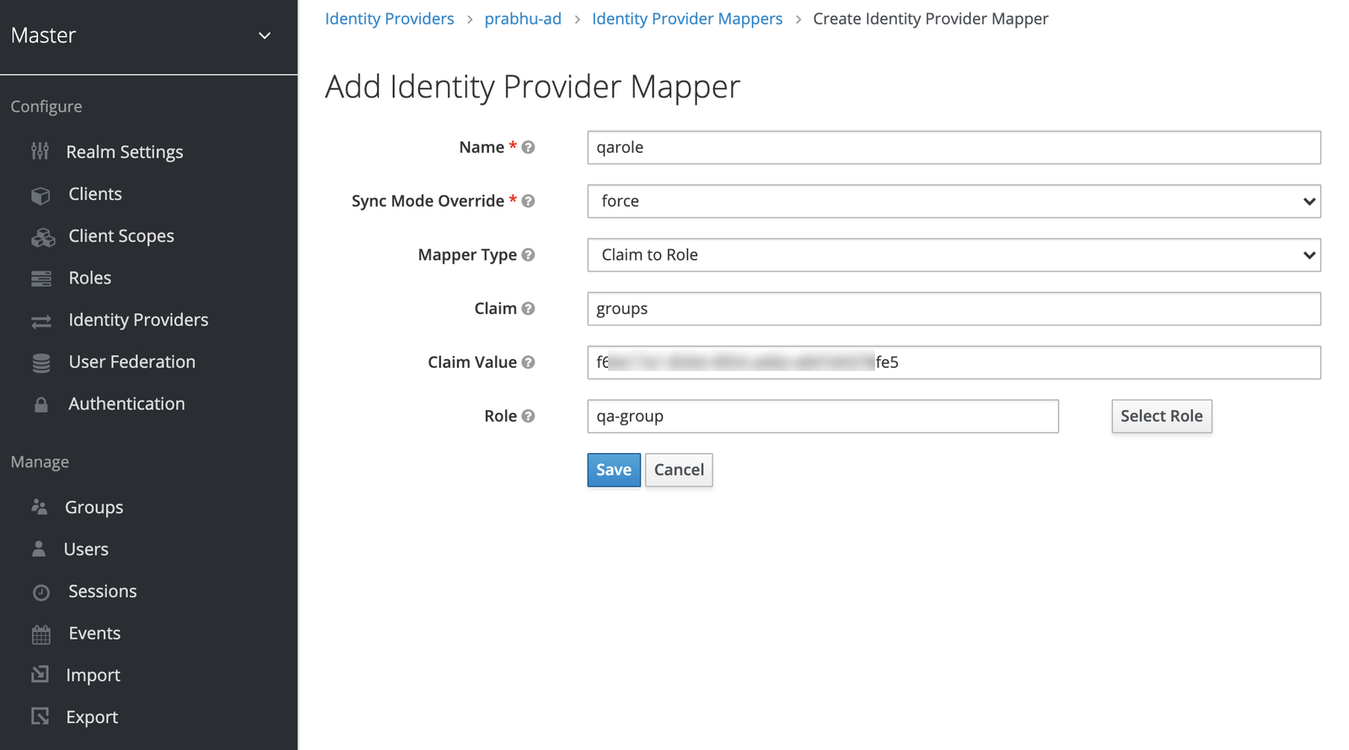Save the identity provider mapper
This screenshot has height=750, width=1349.
[613, 470]
